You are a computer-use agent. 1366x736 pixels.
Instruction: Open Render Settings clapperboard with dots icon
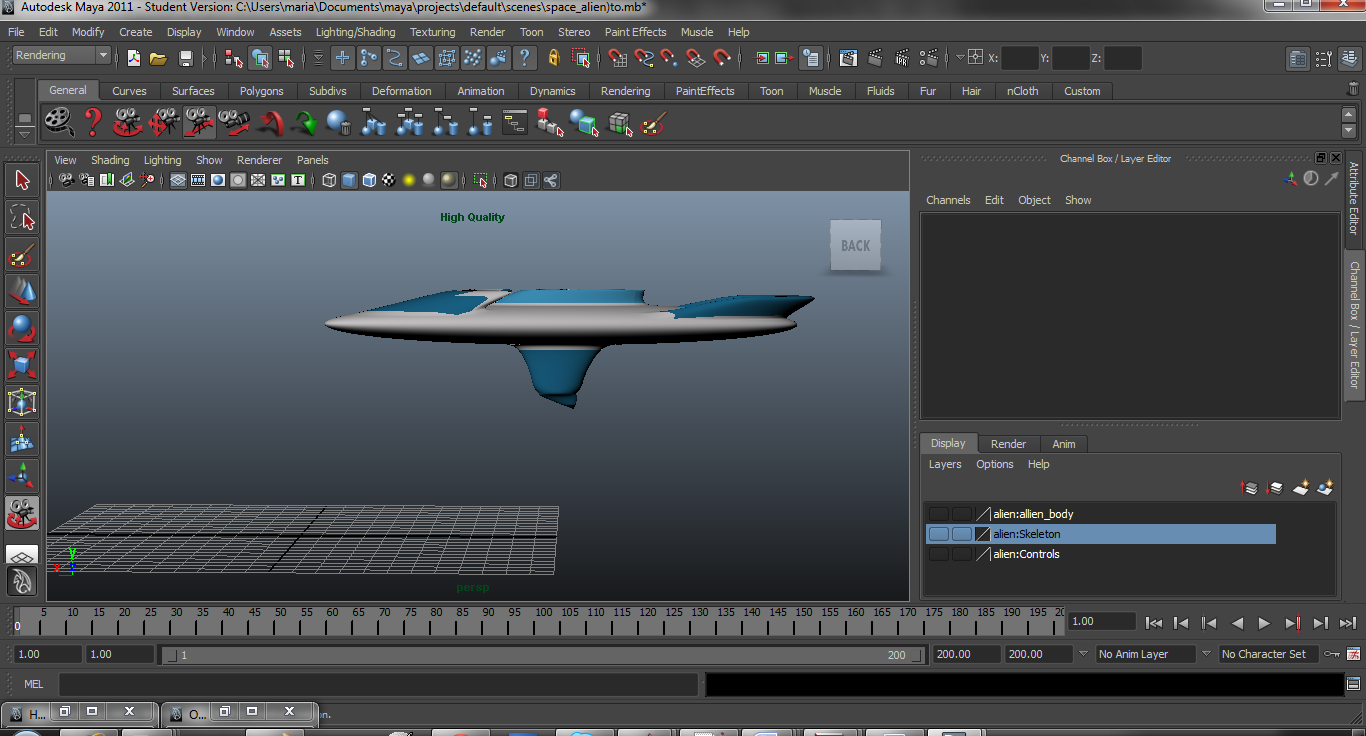(929, 58)
